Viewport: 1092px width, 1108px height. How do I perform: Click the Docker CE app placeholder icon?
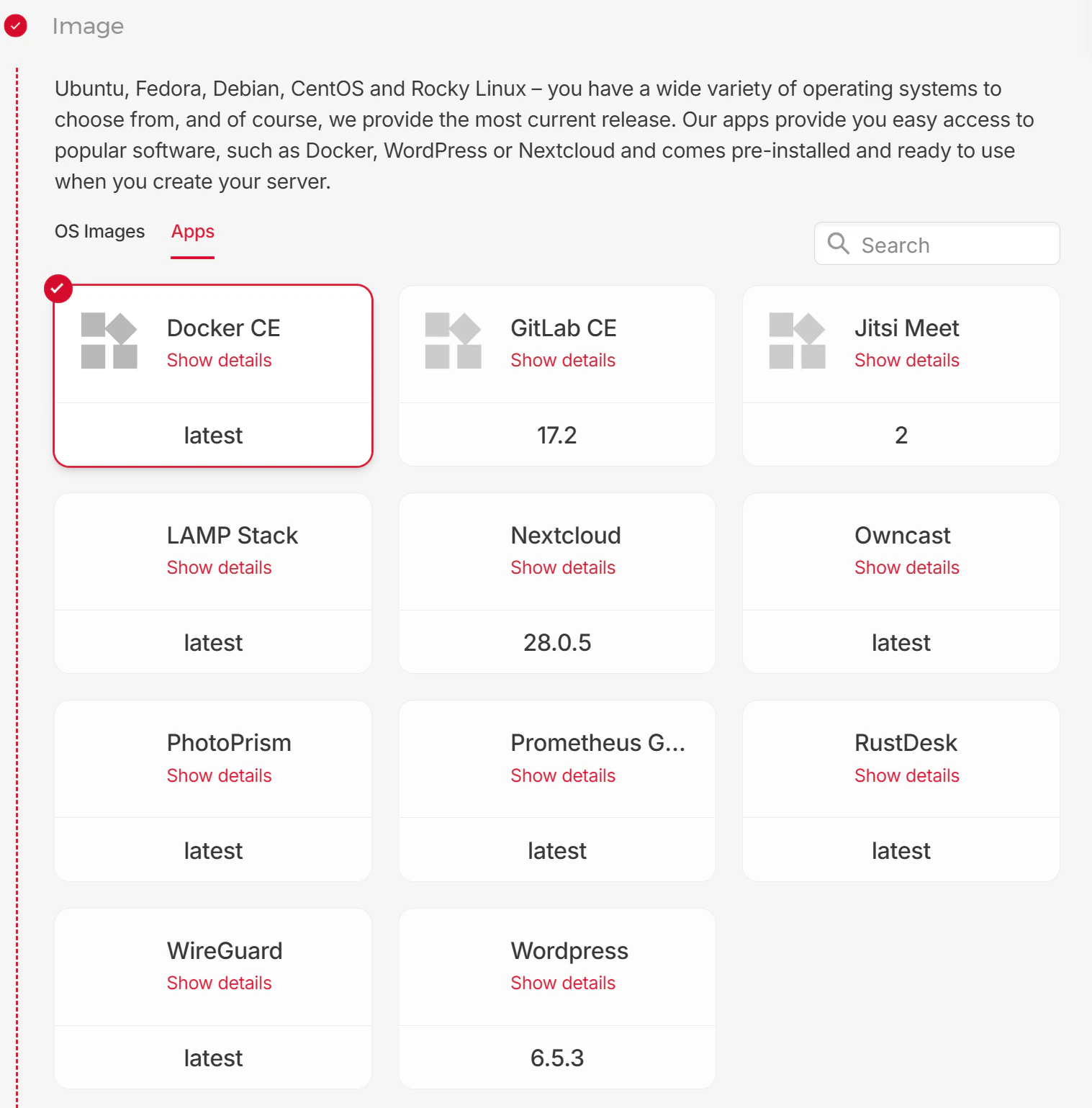coord(109,341)
